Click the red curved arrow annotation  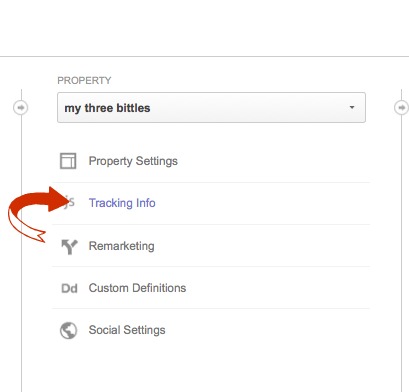tap(35, 210)
